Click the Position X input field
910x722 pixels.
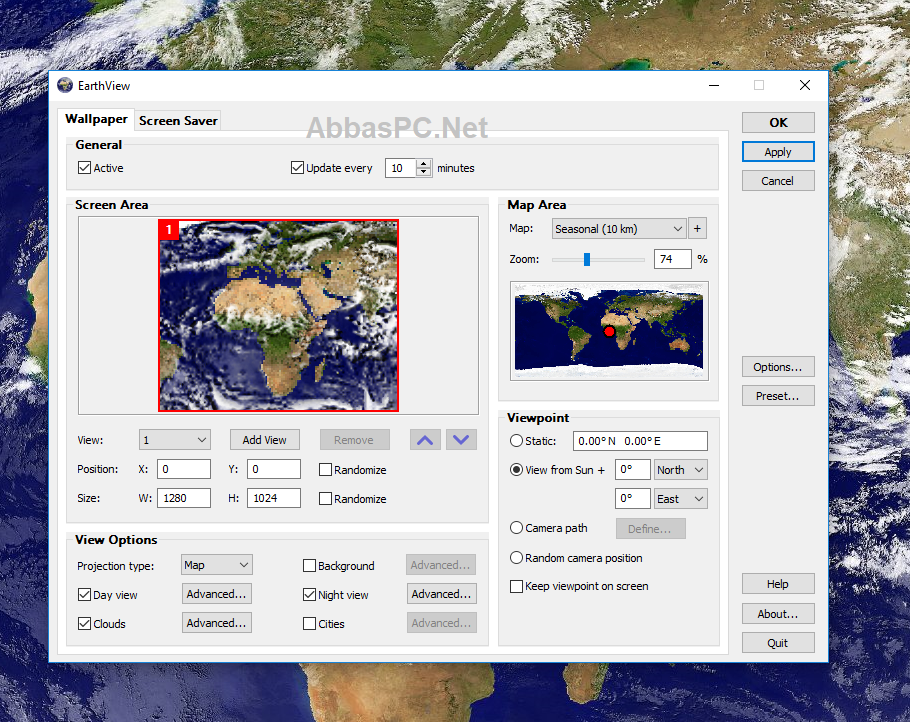click(x=184, y=469)
